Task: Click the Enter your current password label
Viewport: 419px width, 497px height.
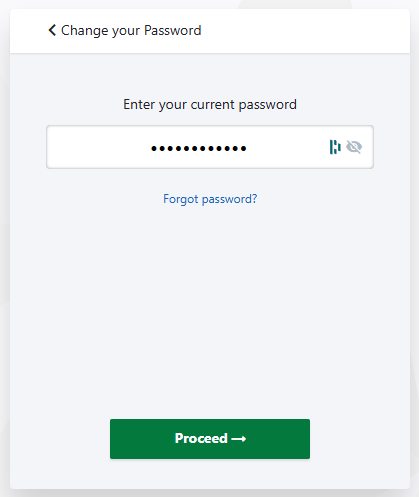Action: coord(210,105)
